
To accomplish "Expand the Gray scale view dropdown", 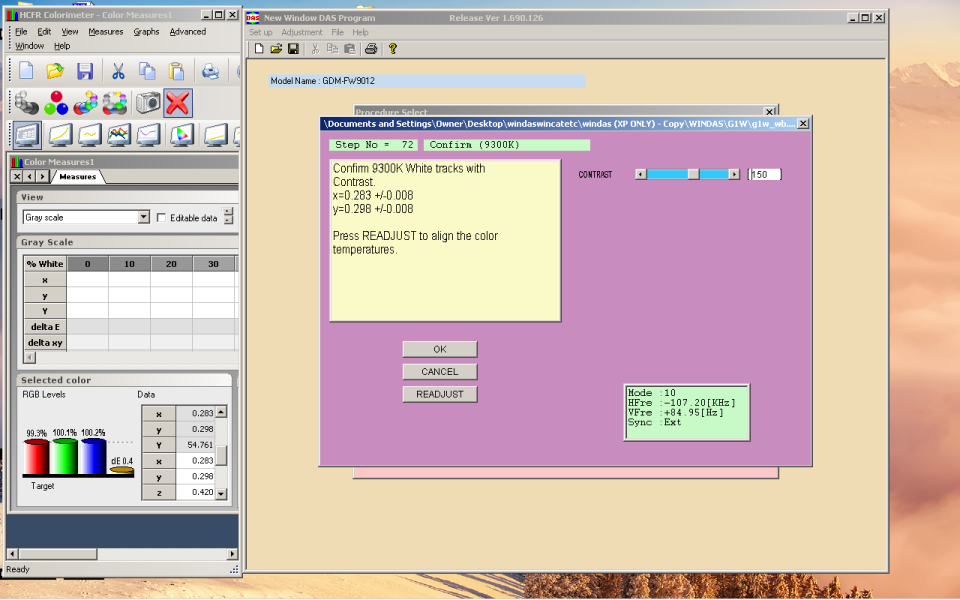I will pyautogui.click(x=143, y=217).
